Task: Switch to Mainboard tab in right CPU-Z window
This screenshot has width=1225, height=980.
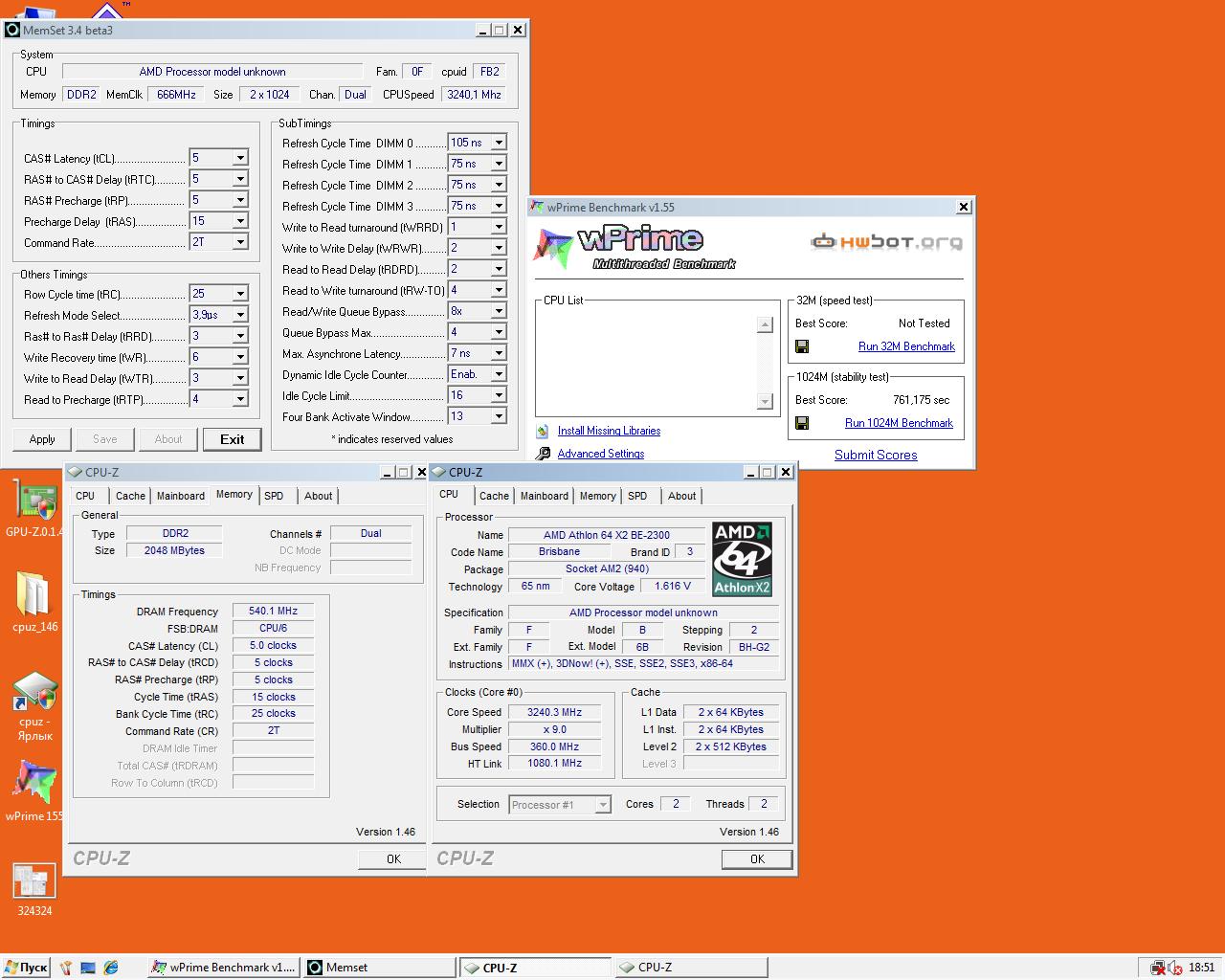Action: (x=545, y=496)
